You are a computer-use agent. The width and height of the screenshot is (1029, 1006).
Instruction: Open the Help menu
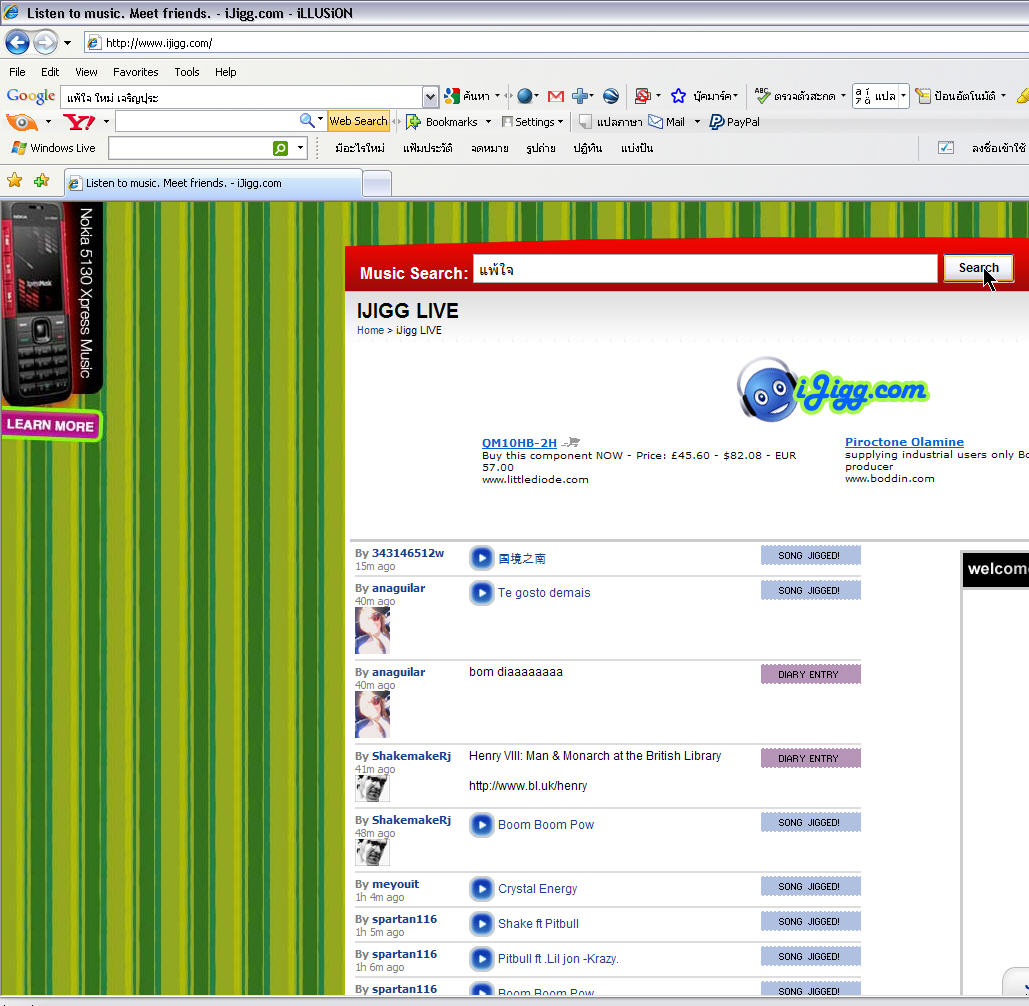[x=225, y=72]
